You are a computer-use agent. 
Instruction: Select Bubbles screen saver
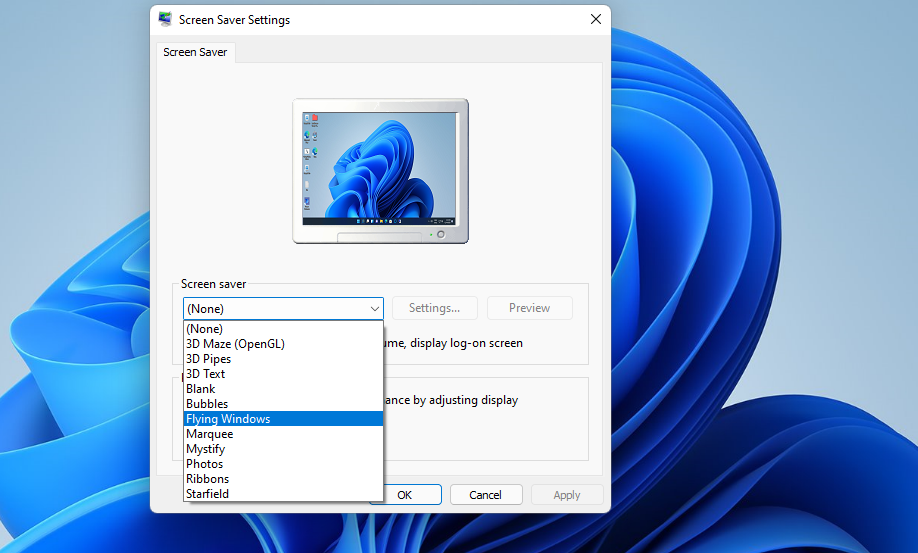click(283, 404)
